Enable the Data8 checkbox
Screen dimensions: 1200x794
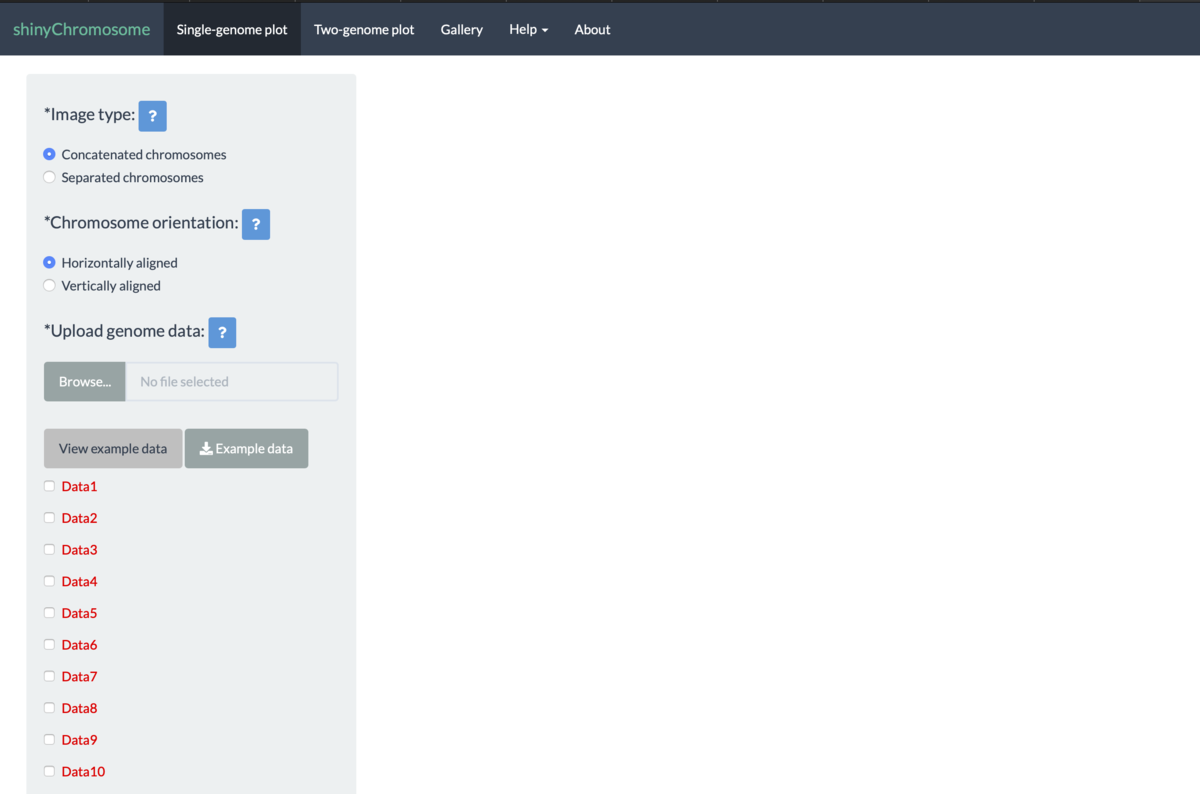pos(50,708)
